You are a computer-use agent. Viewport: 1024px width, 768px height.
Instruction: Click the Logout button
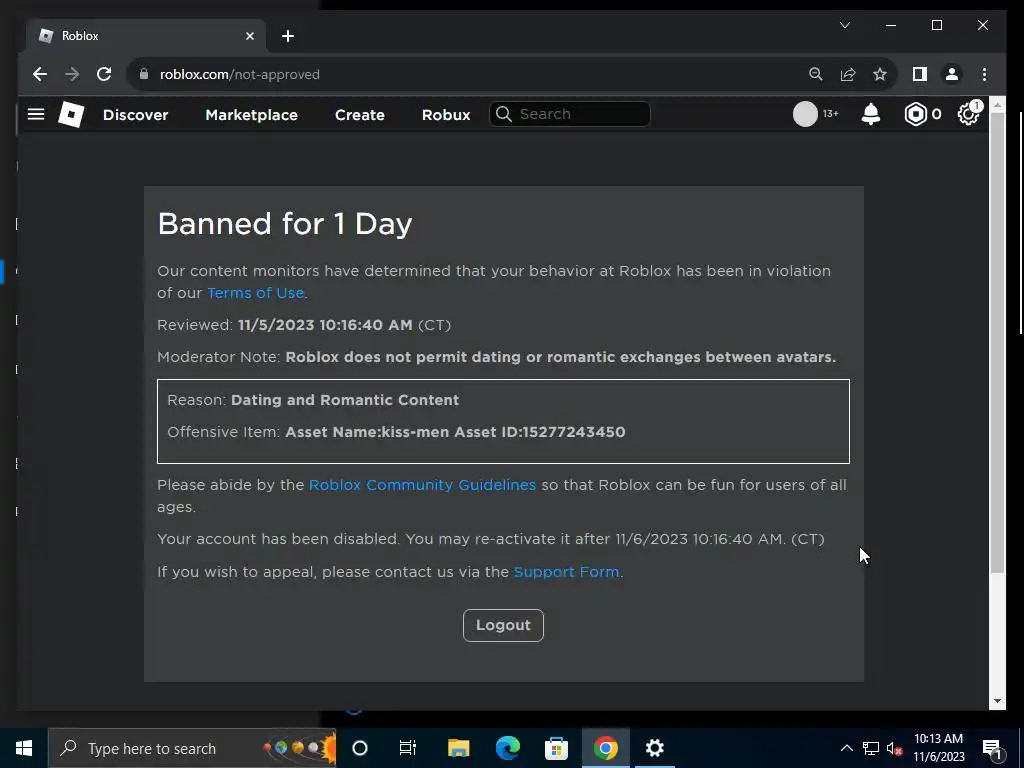pyautogui.click(x=503, y=626)
